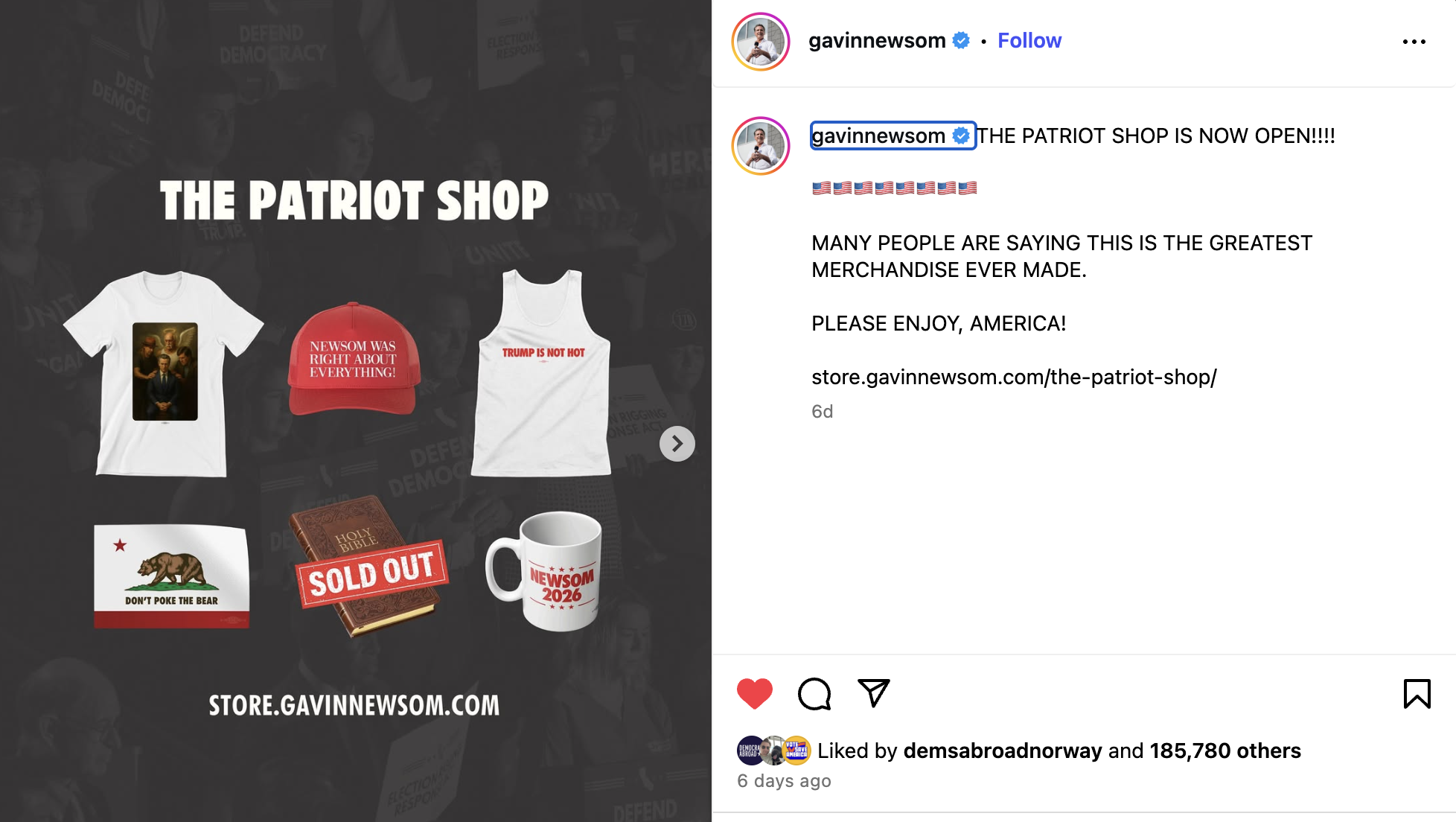Save the post with the bookmark icon
This screenshot has height=822, width=1456.
point(1417,693)
